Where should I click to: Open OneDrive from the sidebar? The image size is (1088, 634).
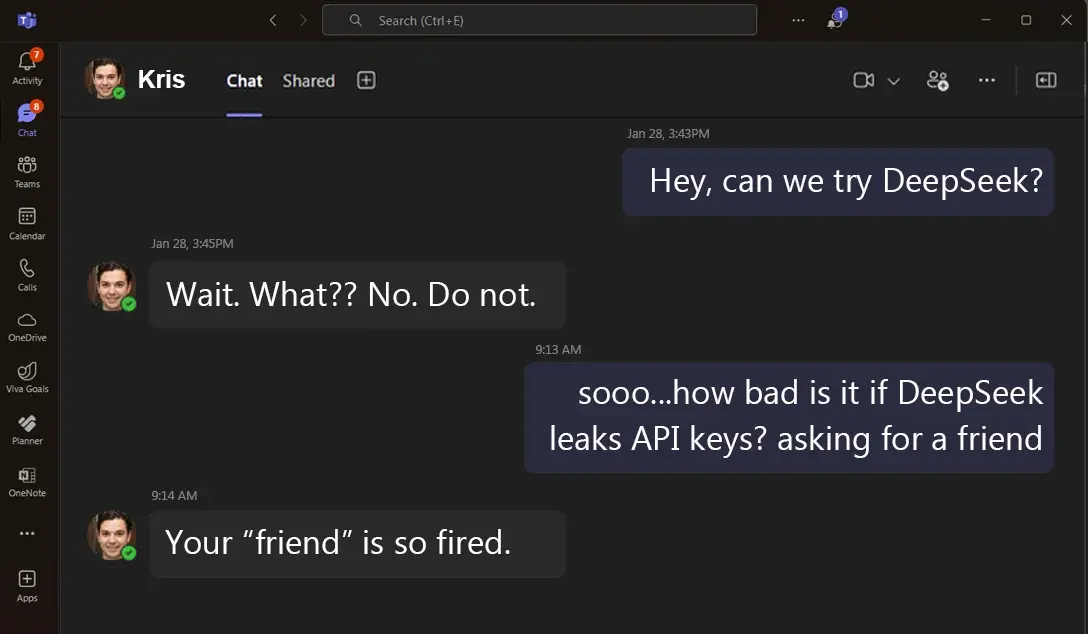coord(27,325)
